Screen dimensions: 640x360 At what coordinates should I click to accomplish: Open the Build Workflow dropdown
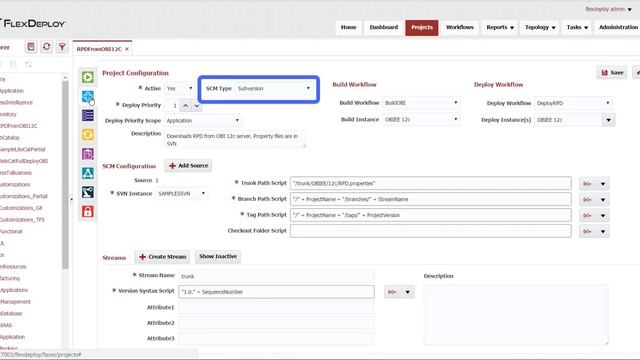421,103
